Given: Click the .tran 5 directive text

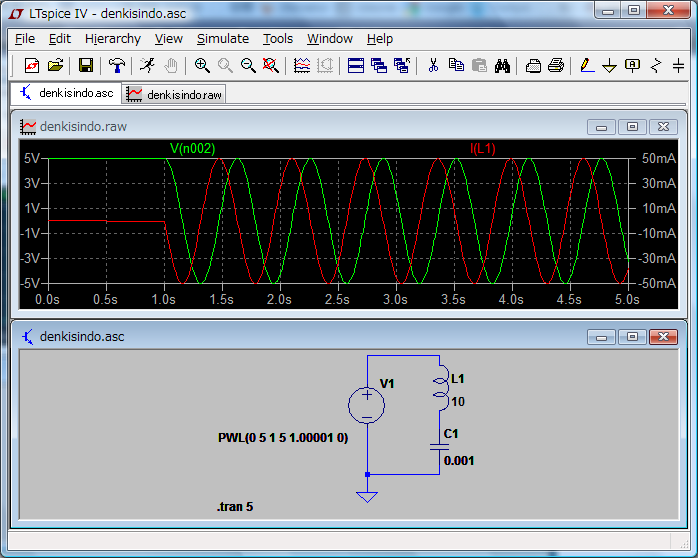Looking at the screenshot, I should (235, 507).
